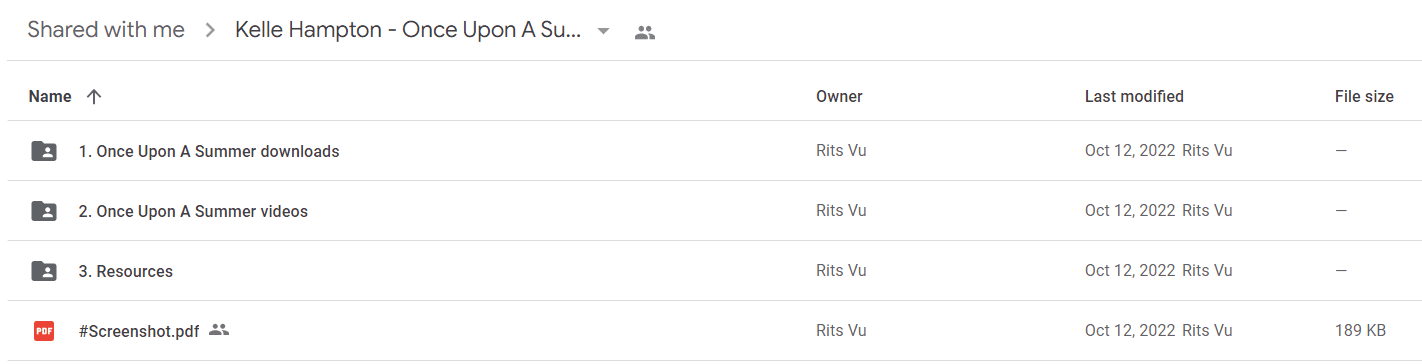Go back to Shared with me
Viewport: 1422px width, 364px height.
point(106,30)
